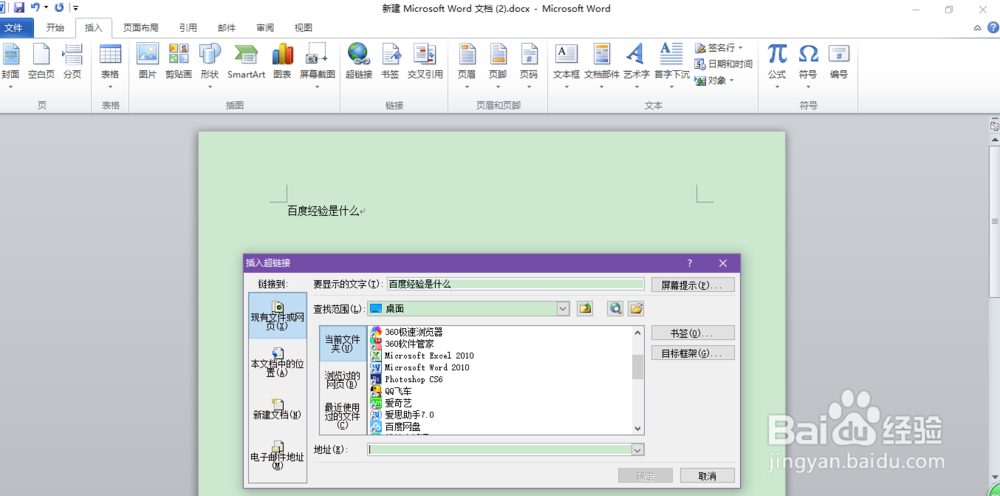Click the 屏幕提示 ScreenTip button

693,285
